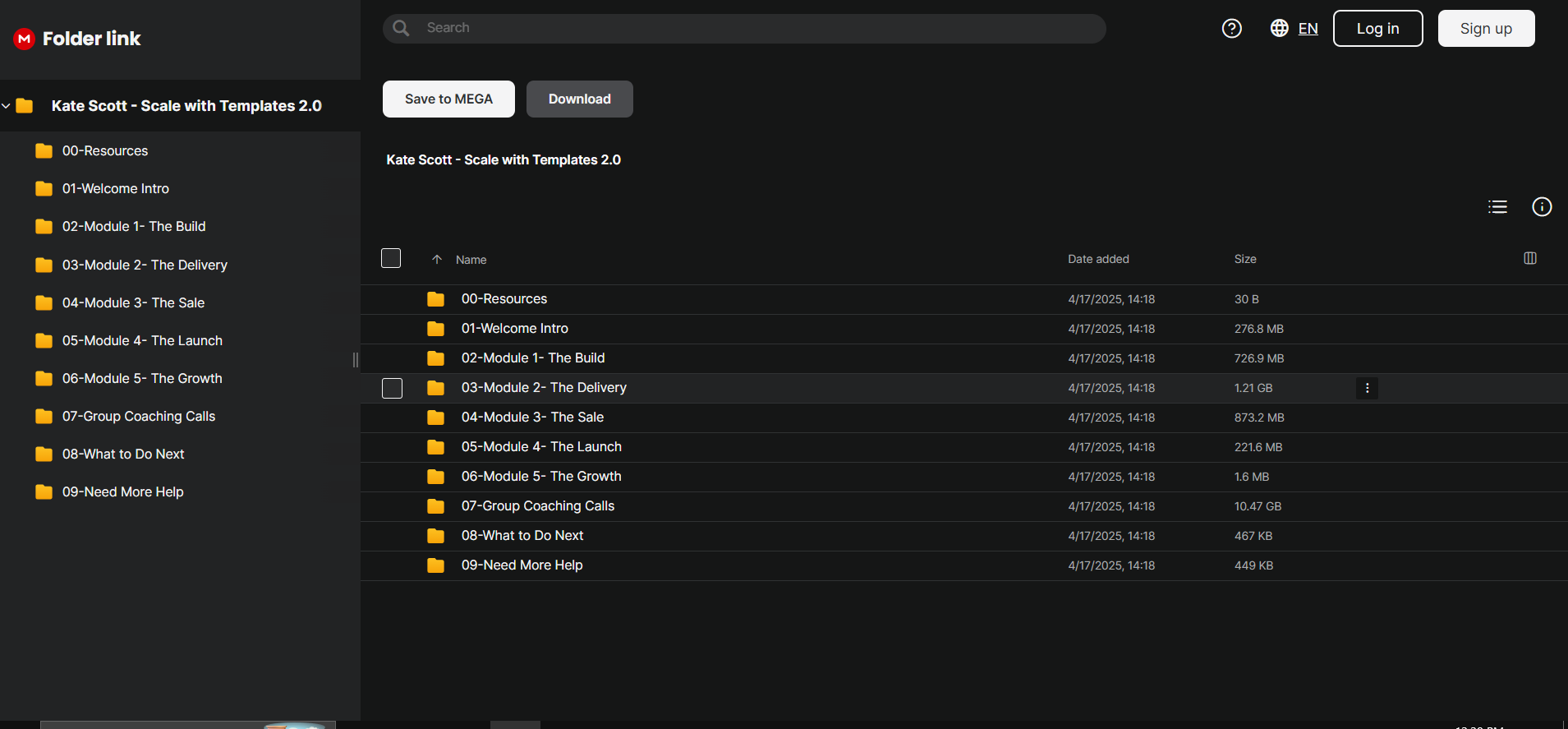Select 07-Group Coaching Calls in sidebar

(139, 417)
